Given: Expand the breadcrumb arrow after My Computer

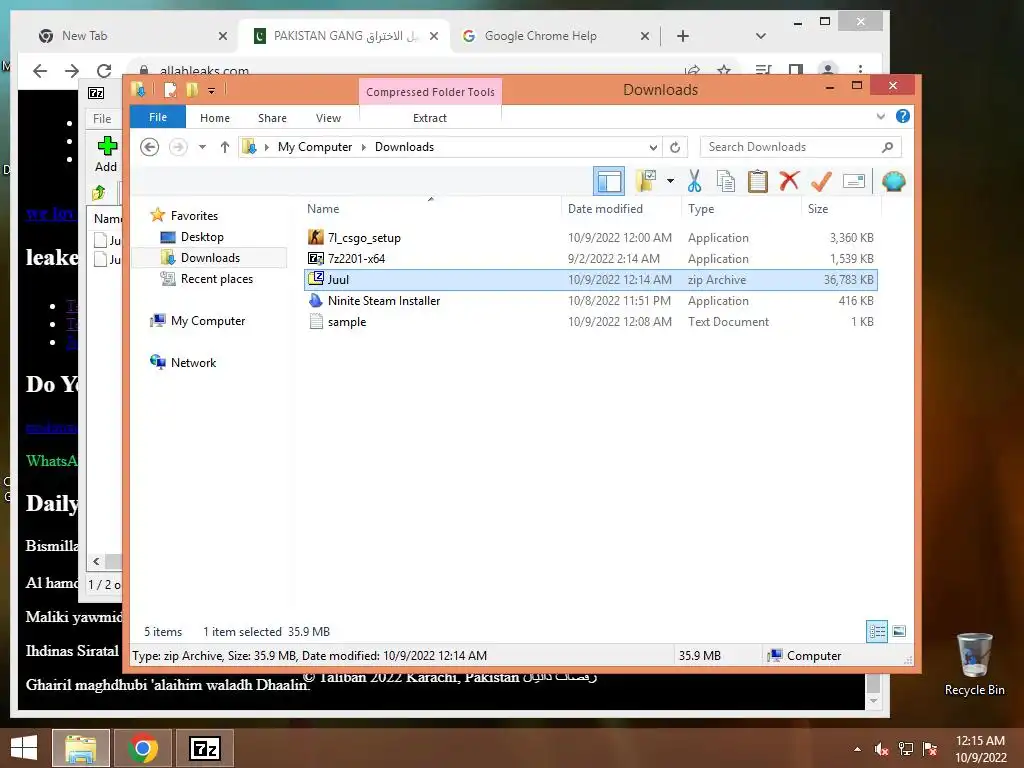Looking at the screenshot, I should point(364,147).
